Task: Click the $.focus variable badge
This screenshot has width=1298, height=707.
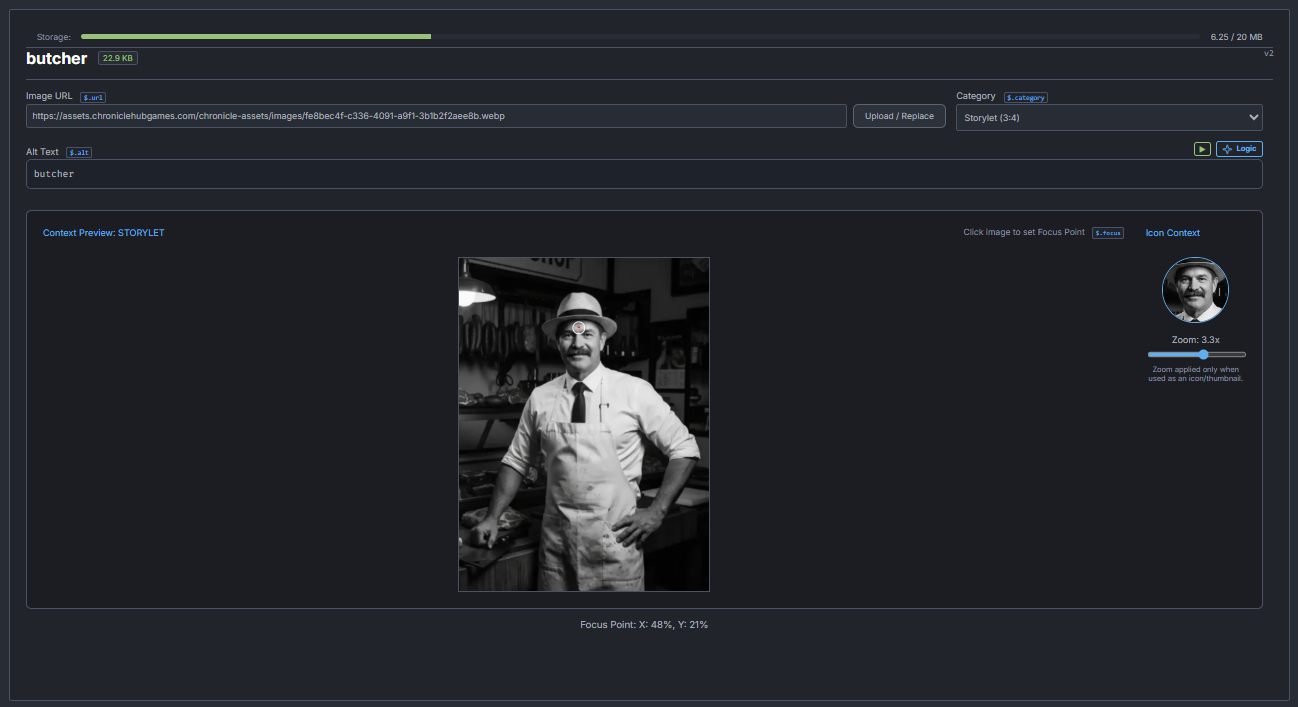Action: pos(1108,233)
